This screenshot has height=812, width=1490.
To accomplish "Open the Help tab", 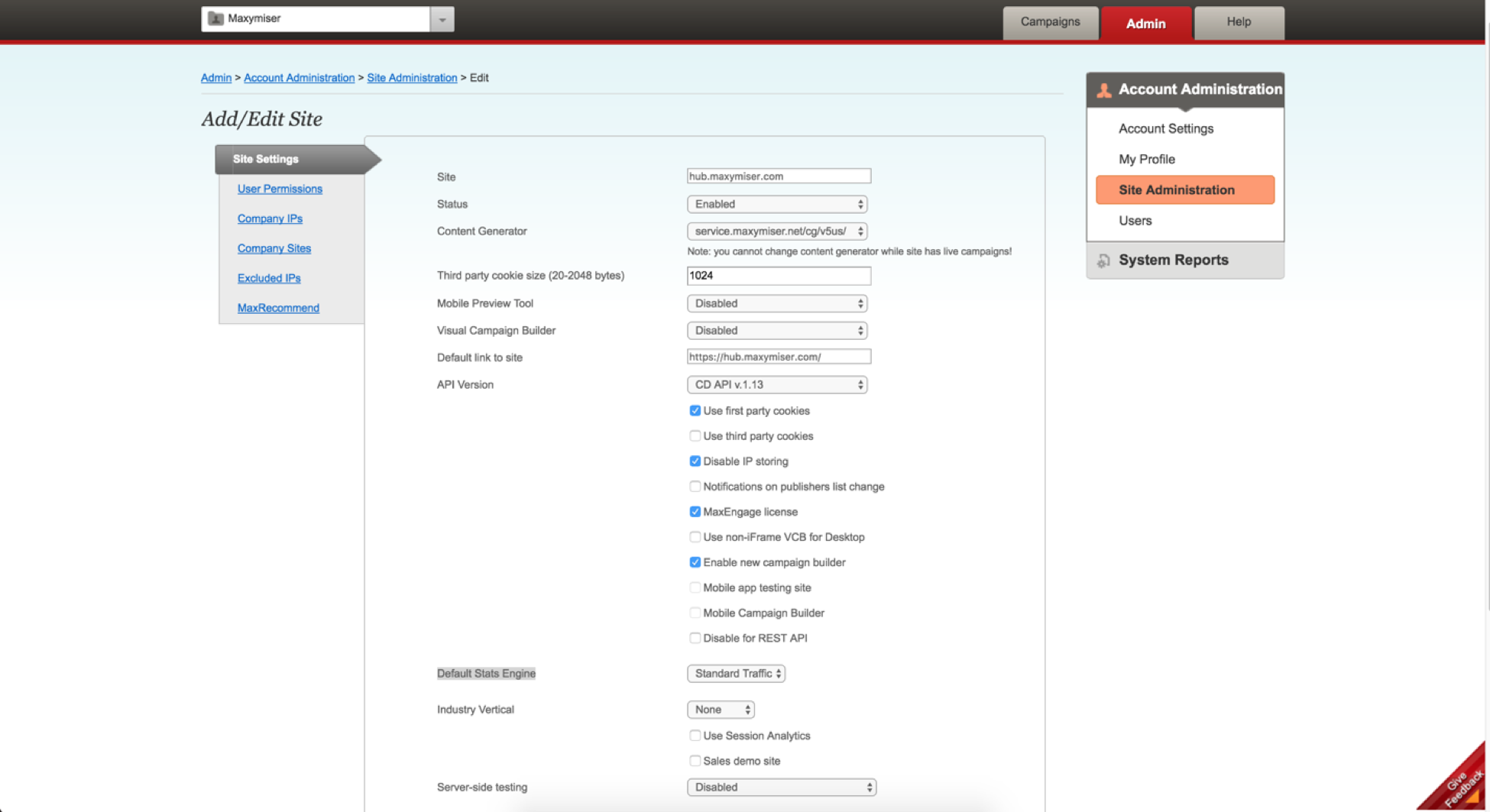I will 1239,22.
